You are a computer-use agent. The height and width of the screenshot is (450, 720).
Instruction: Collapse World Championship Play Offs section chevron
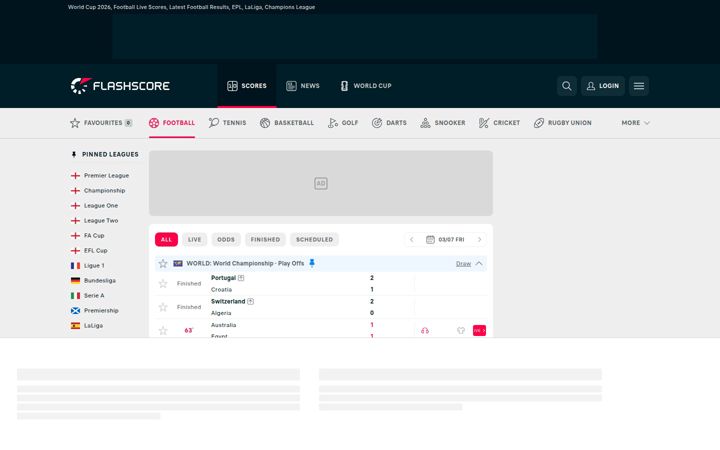click(479, 264)
